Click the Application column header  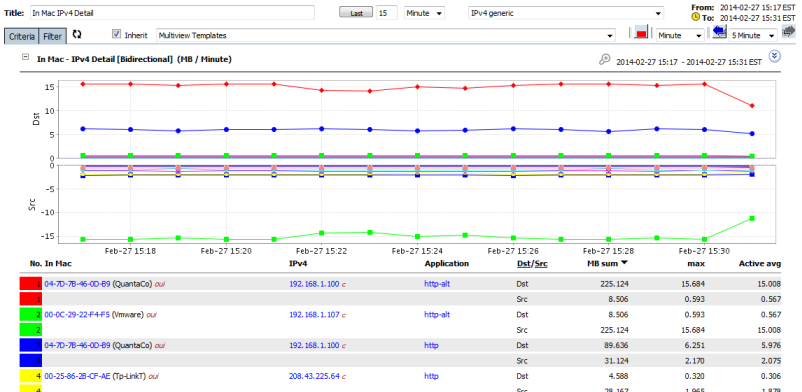[446, 264]
